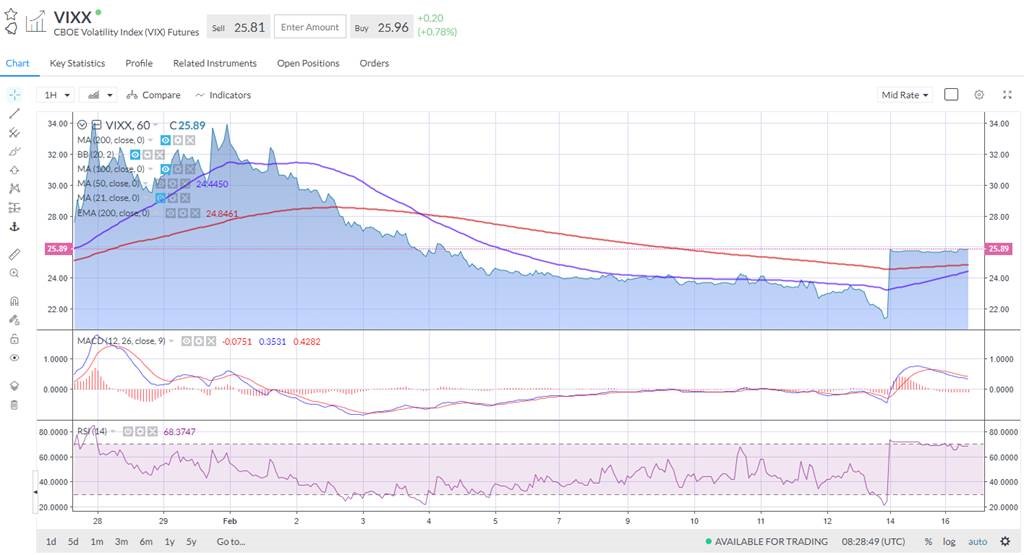The image size is (1024, 555).
Task: Activate the crosshair cursor tool
Action: pyautogui.click(x=14, y=94)
